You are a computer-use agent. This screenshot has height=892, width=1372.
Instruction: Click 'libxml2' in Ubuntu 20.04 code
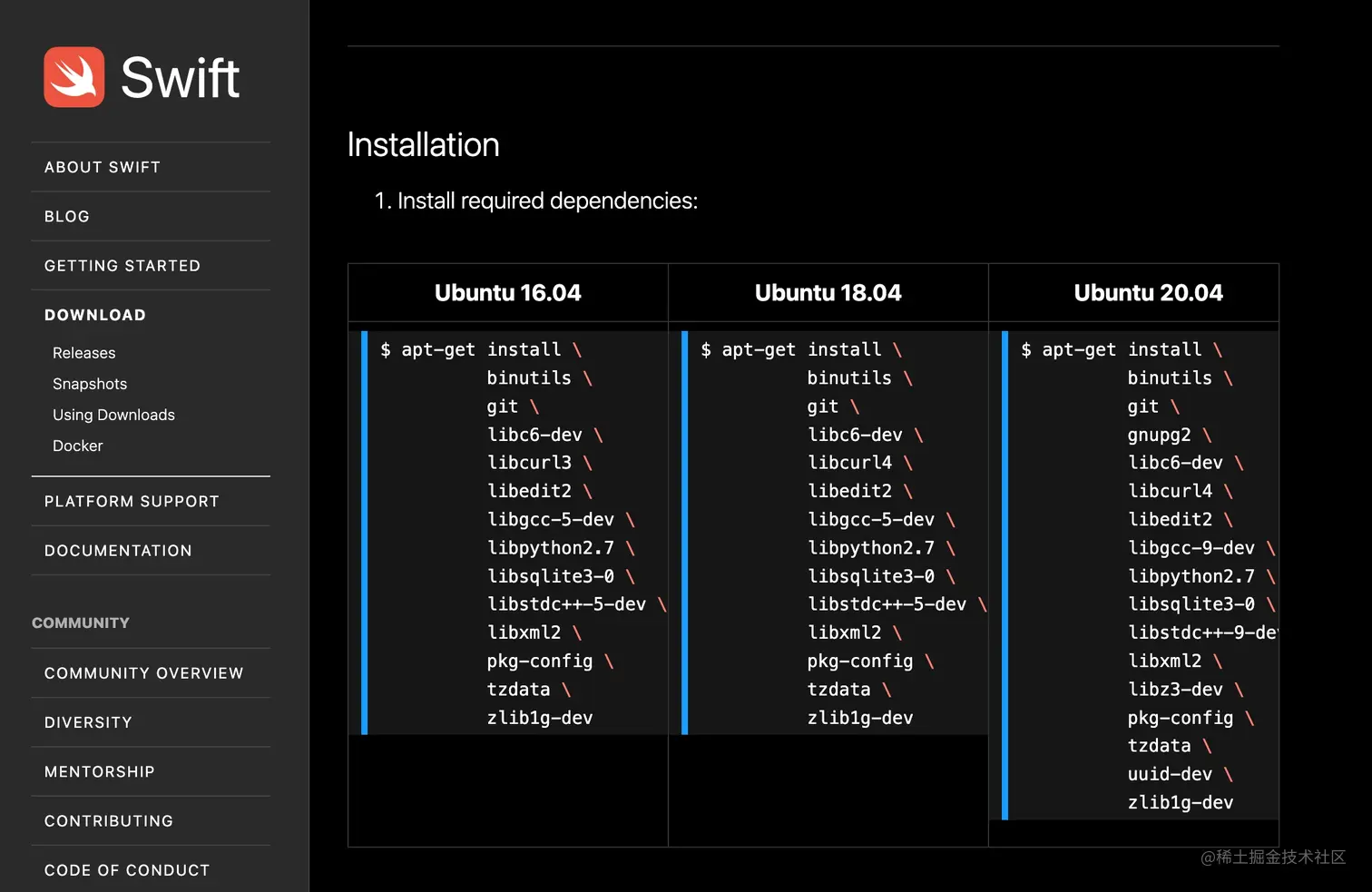1165,662
